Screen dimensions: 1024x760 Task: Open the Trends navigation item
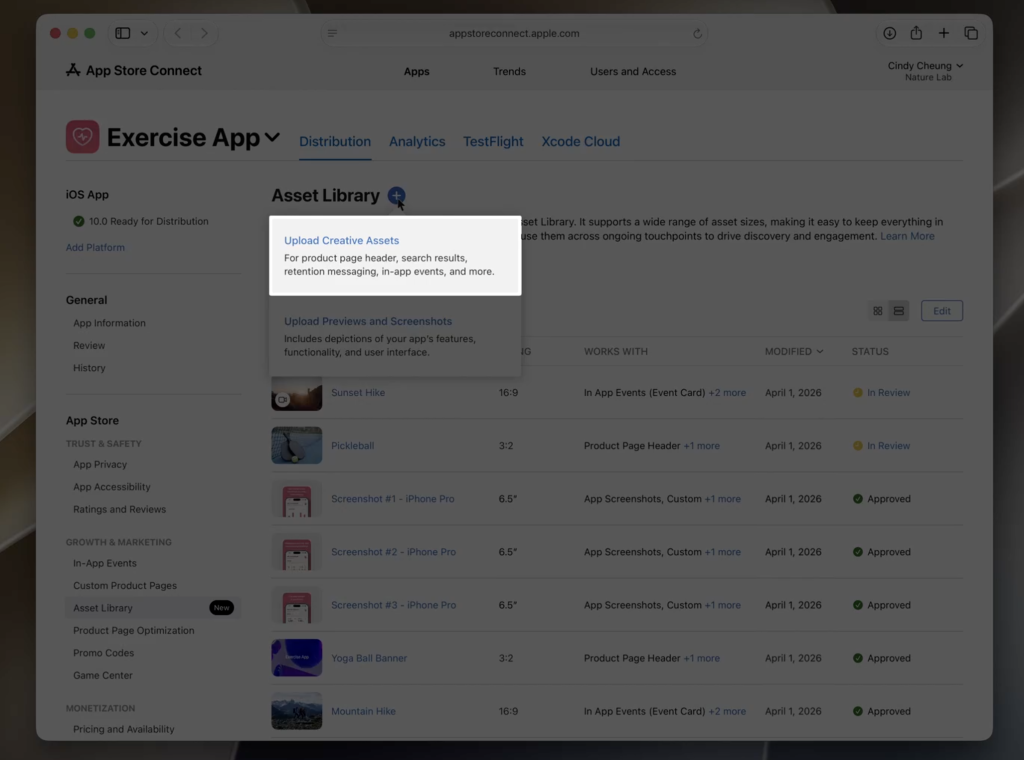point(509,71)
